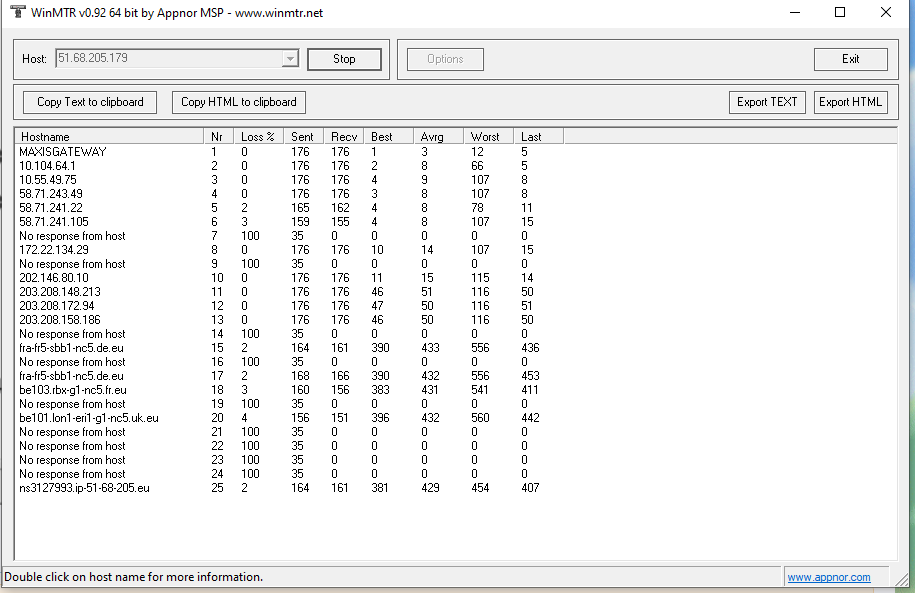The image size is (915, 593).
Task: Open the Host address dropdown
Action: 290,59
